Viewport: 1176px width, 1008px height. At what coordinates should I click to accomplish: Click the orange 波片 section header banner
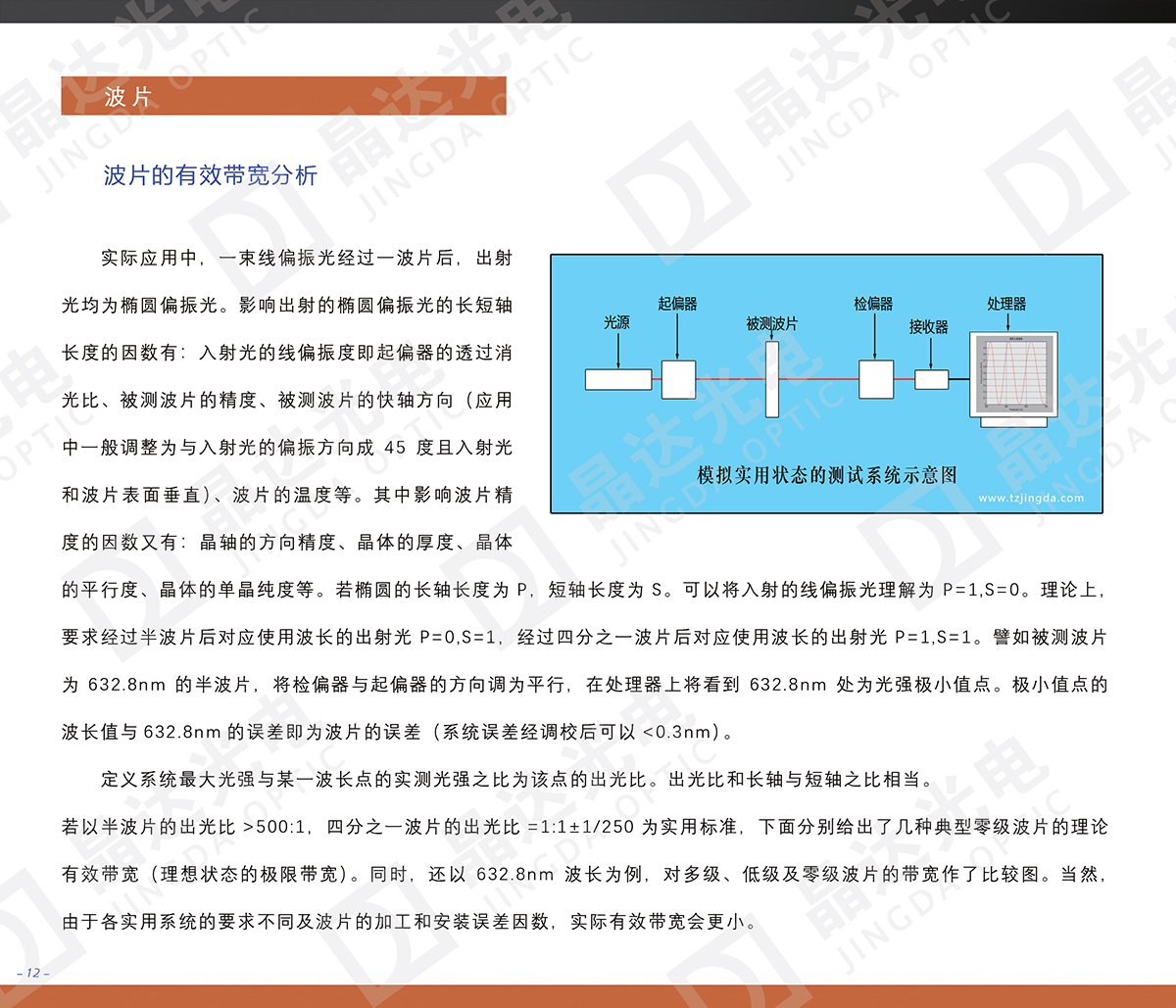tap(283, 96)
